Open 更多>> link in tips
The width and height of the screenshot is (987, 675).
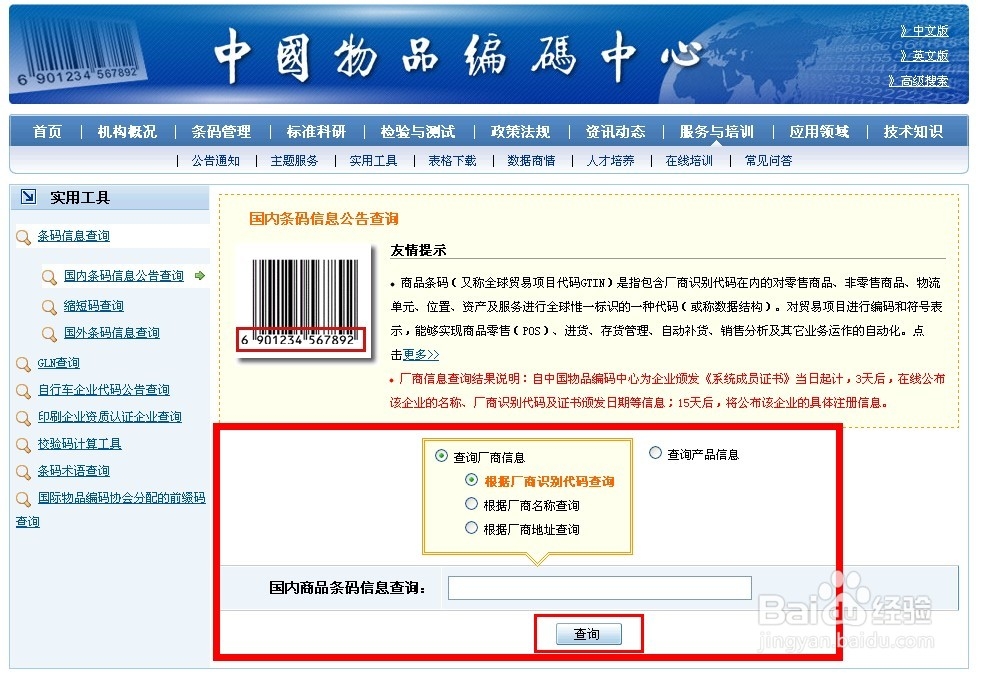[x=420, y=355]
